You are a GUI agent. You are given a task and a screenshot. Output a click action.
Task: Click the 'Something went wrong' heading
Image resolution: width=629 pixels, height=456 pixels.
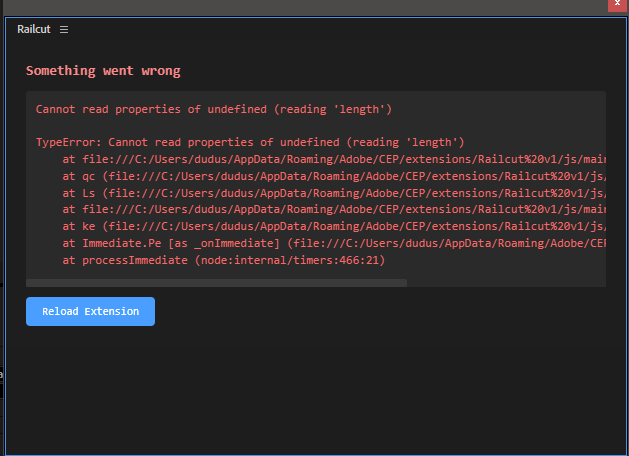point(103,71)
